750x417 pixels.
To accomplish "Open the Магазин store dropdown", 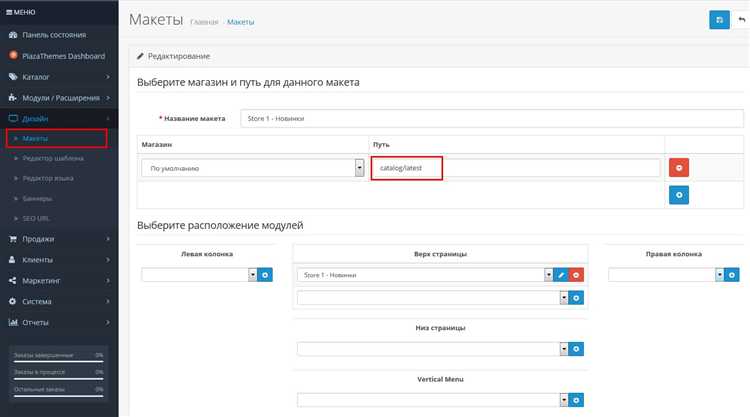I will [x=252, y=168].
